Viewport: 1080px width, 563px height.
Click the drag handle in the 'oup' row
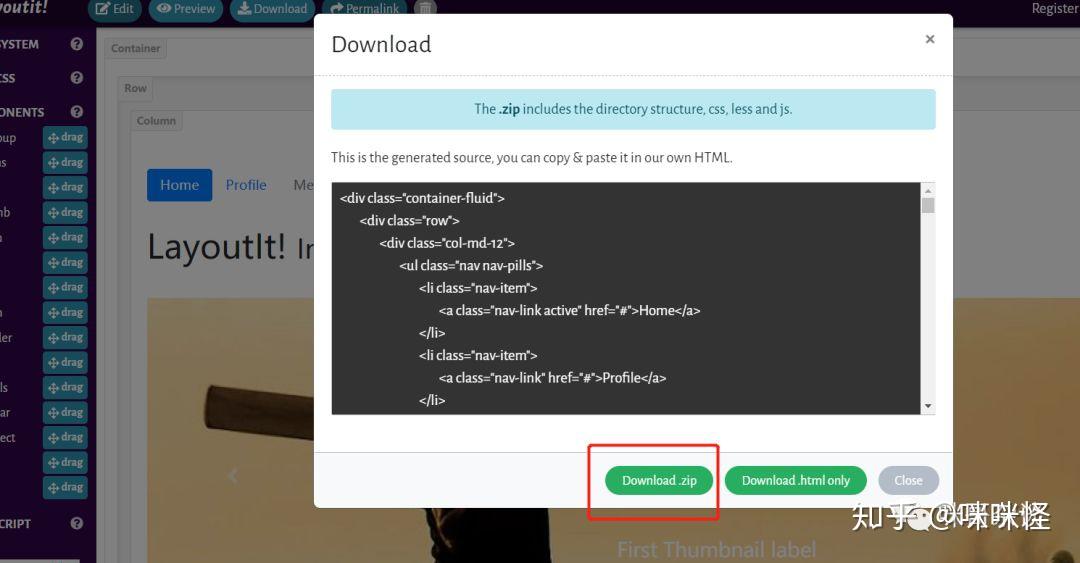pos(65,137)
